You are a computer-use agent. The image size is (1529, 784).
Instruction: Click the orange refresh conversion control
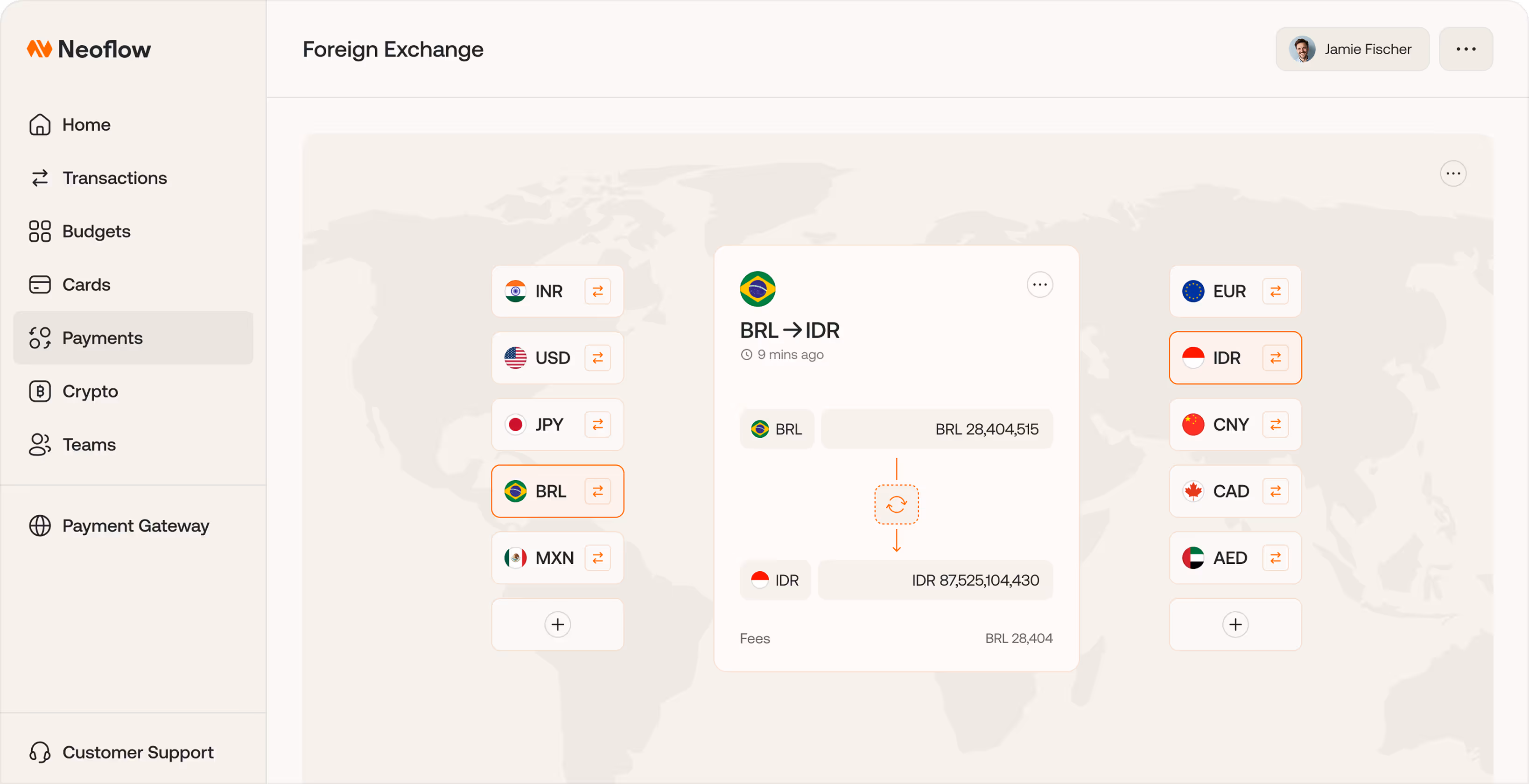click(x=896, y=505)
